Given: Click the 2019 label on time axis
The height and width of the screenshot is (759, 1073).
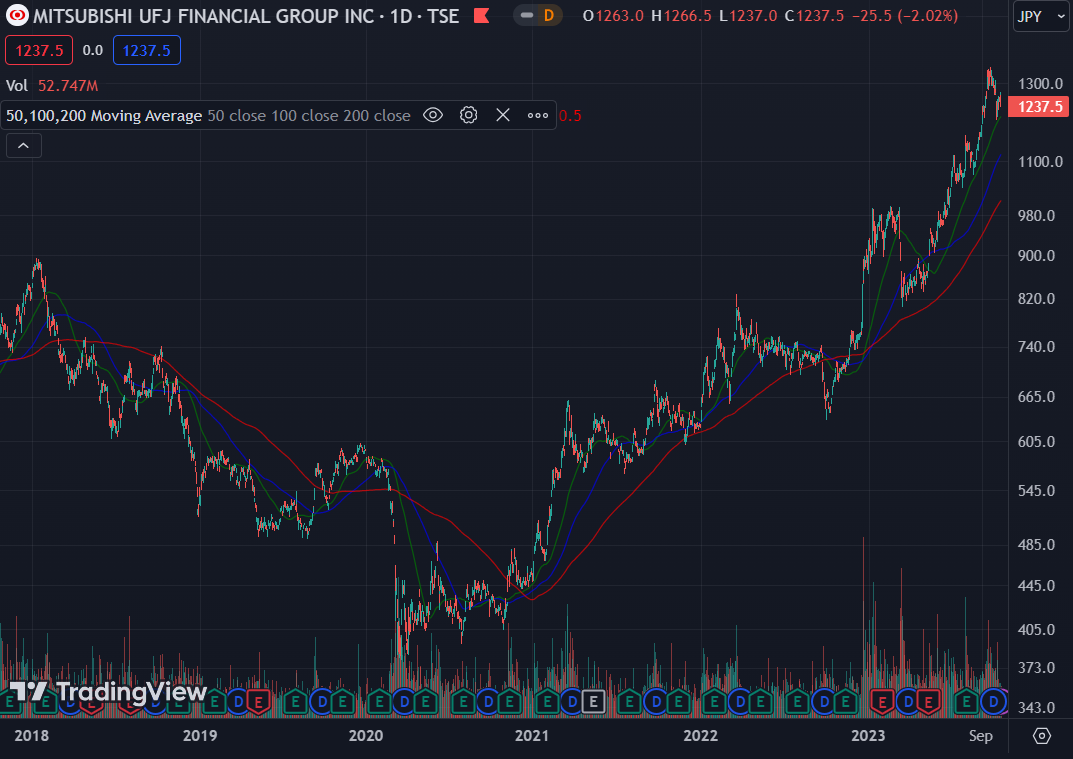Looking at the screenshot, I should point(200,736).
